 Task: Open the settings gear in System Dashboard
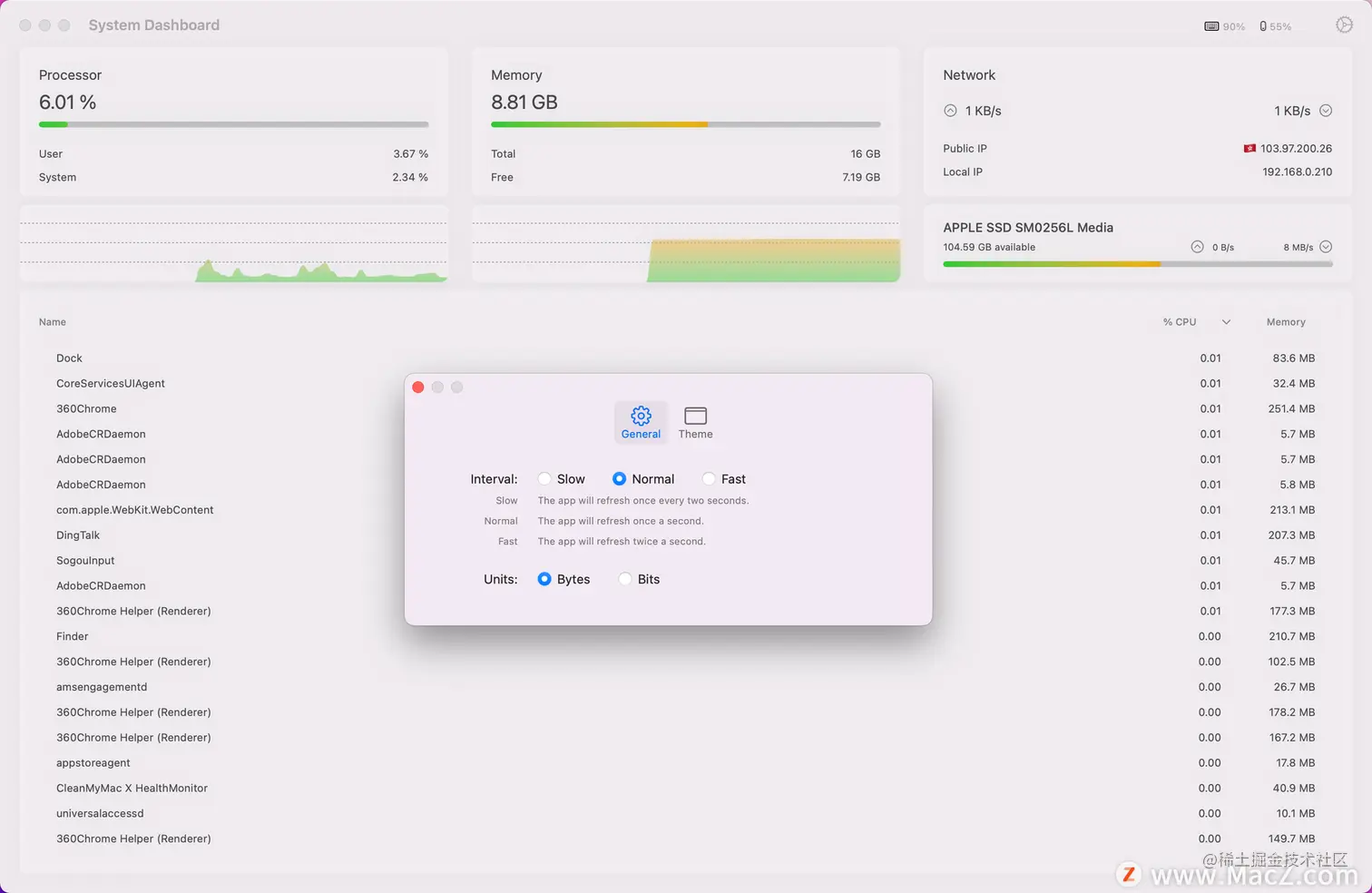point(1344,25)
